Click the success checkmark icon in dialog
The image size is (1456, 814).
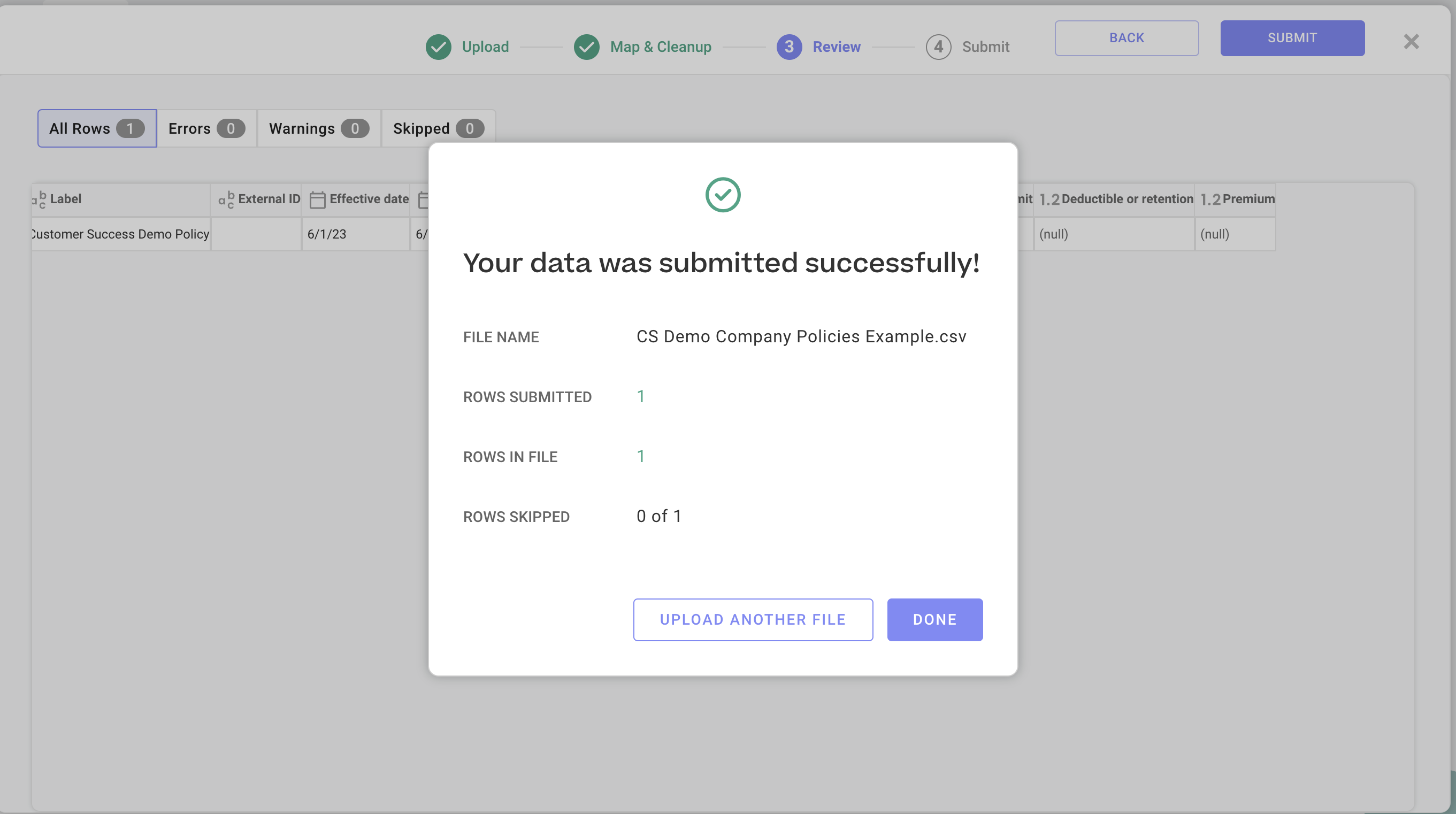[x=723, y=195]
